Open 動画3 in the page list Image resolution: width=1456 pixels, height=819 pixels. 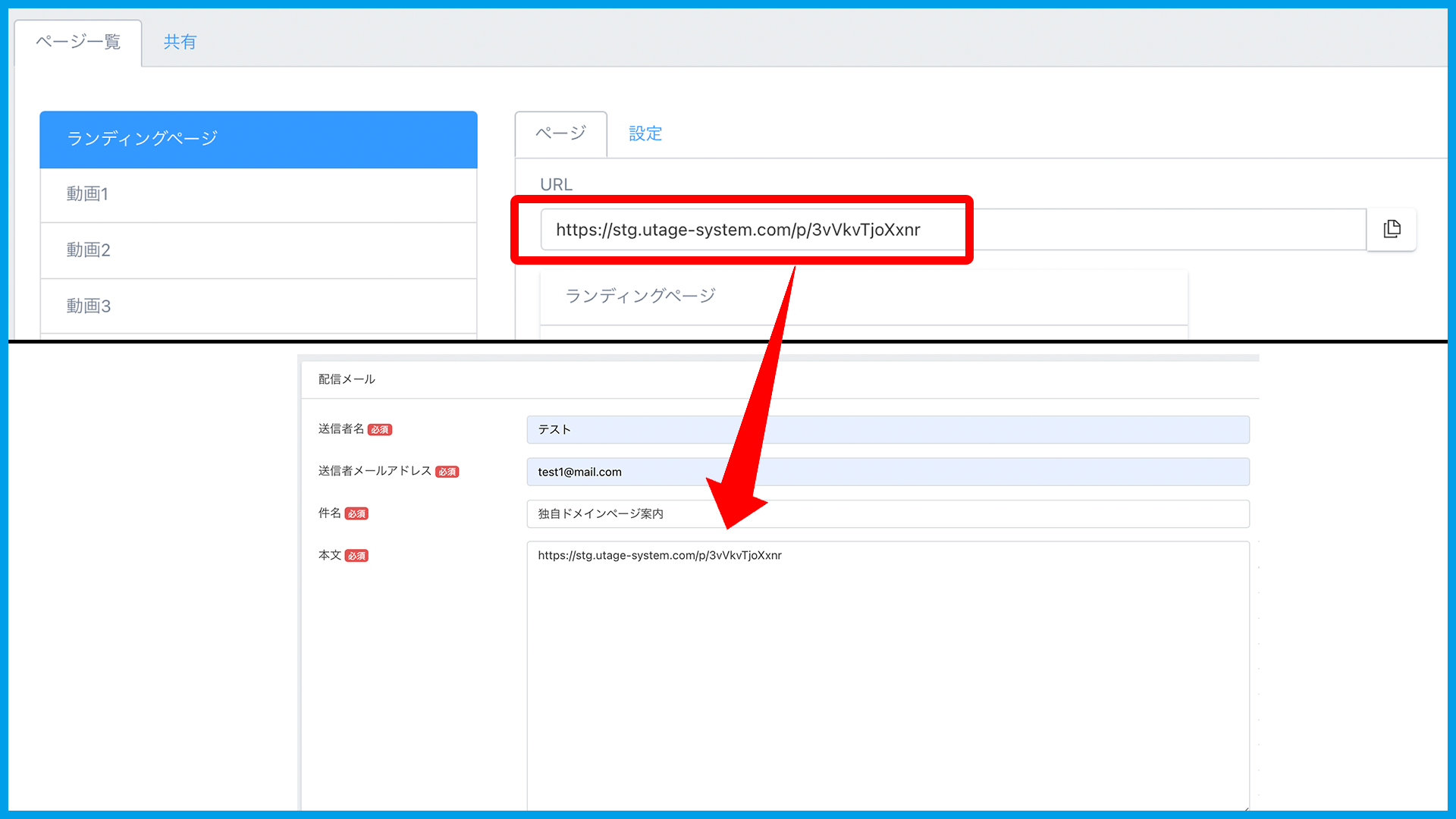tap(258, 306)
